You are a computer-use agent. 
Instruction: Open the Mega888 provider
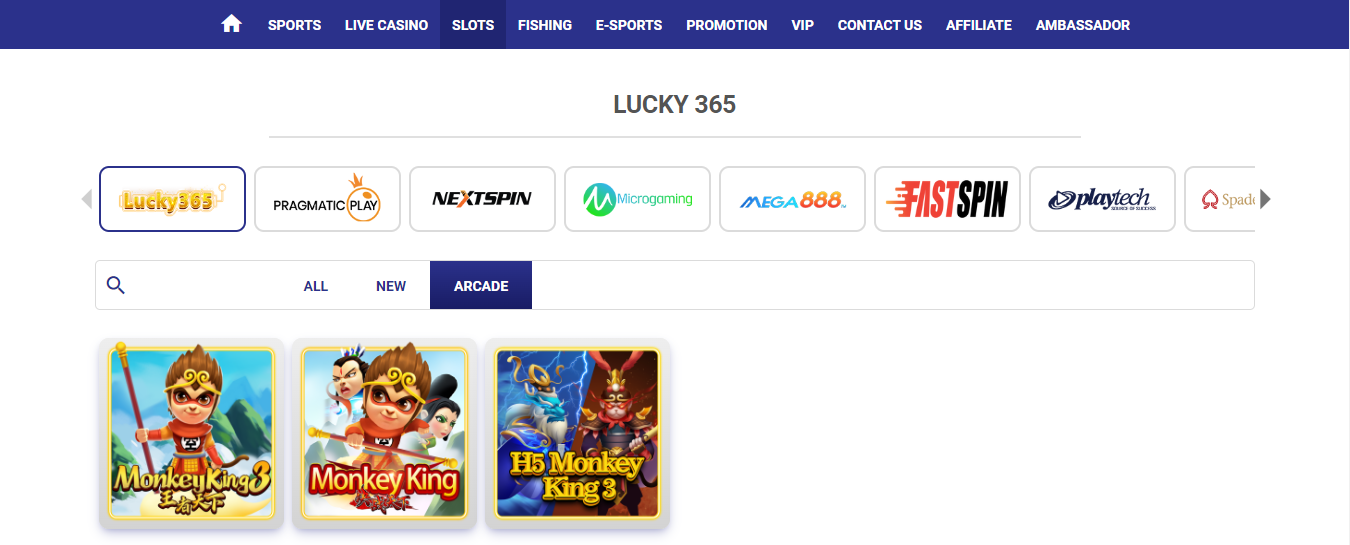click(x=792, y=199)
